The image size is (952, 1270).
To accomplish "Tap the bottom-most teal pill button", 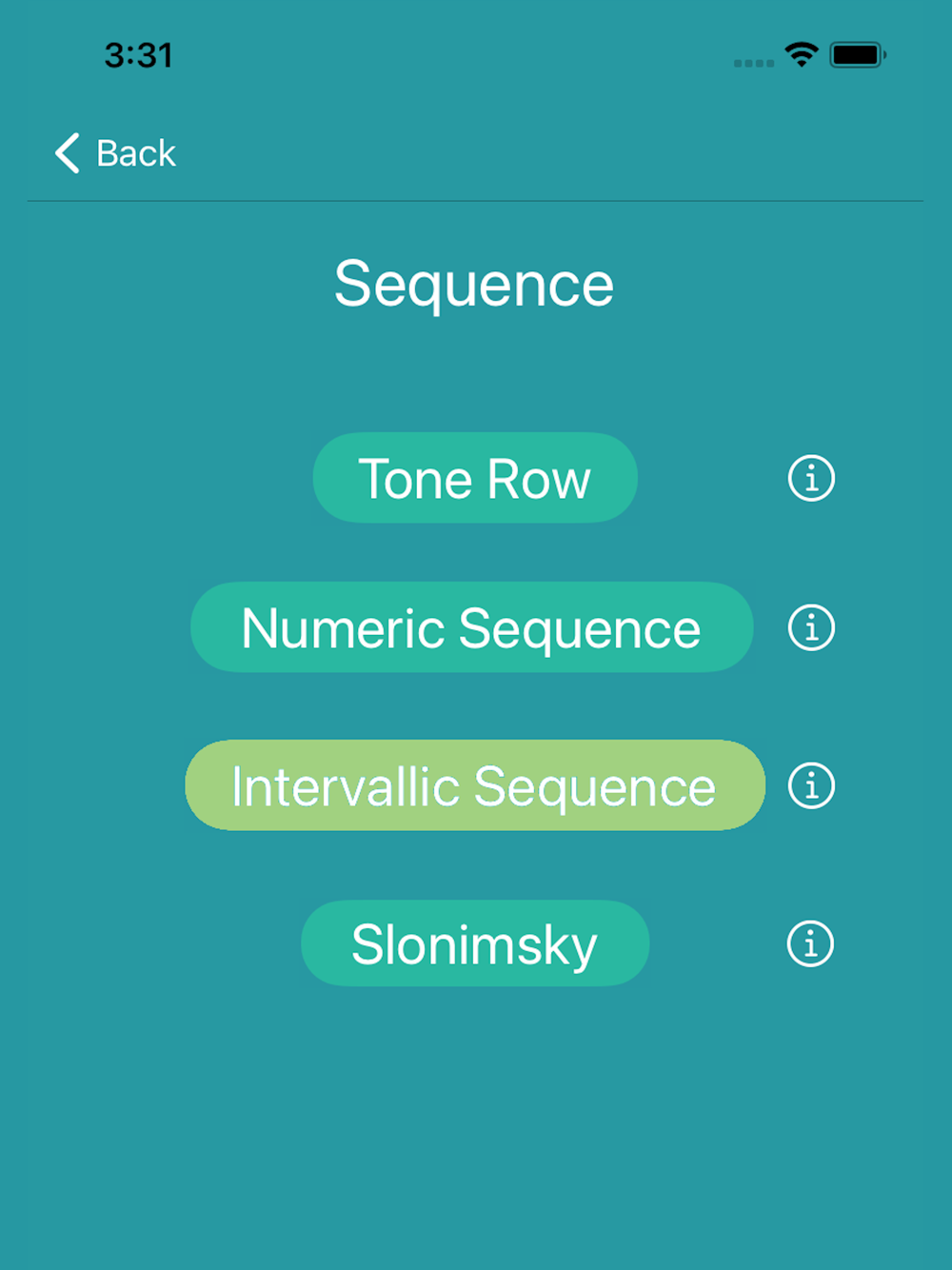I will 475,943.
